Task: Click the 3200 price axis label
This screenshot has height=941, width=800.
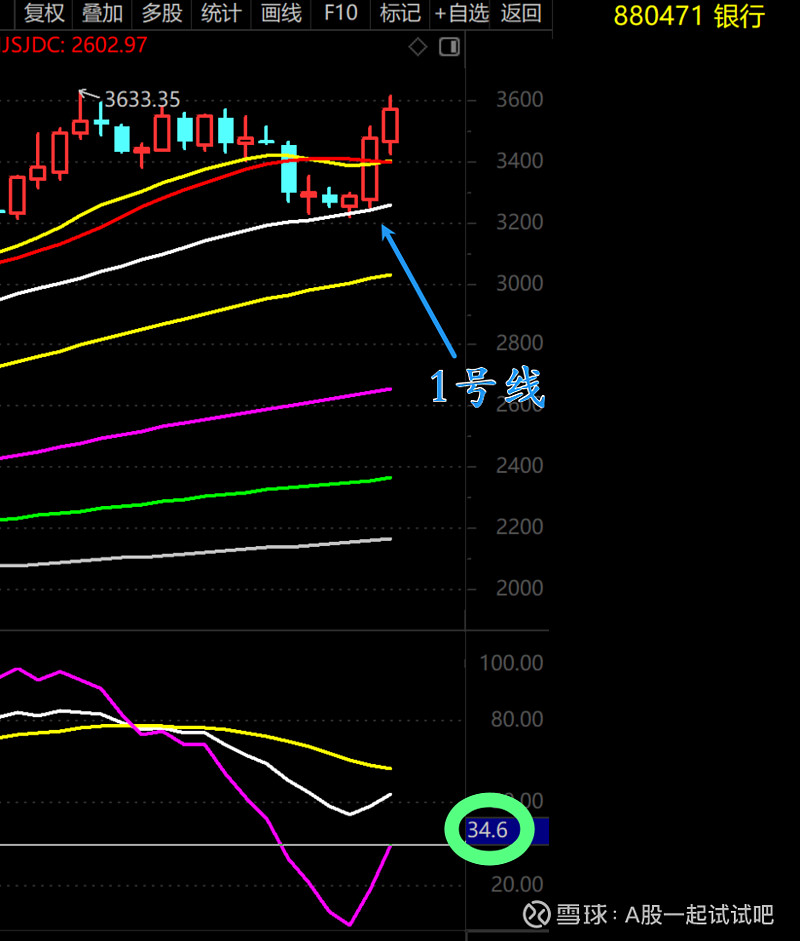Action: click(x=519, y=222)
